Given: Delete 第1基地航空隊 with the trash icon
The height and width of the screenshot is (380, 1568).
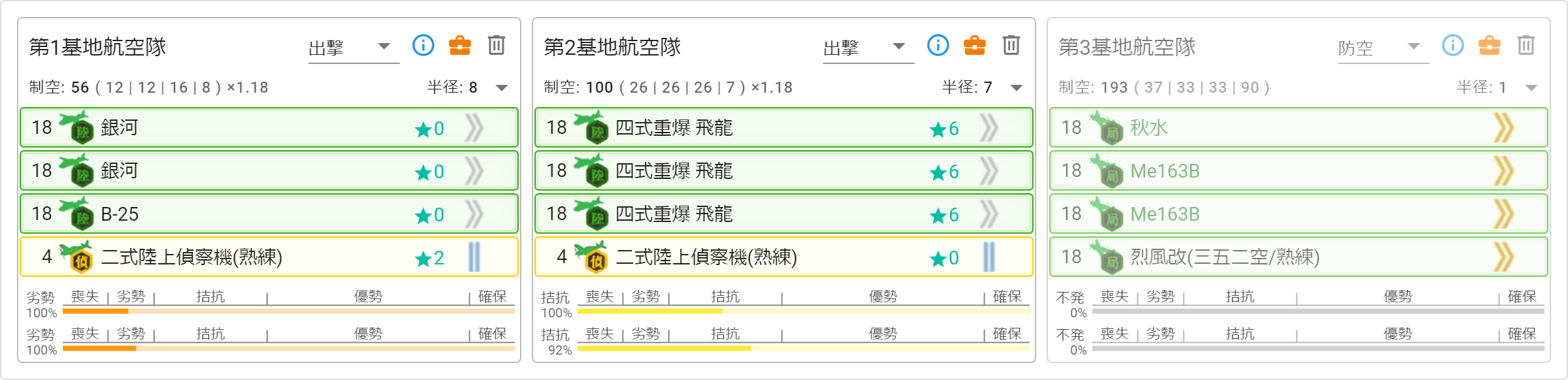Looking at the screenshot, I should (x=497, y=46).
